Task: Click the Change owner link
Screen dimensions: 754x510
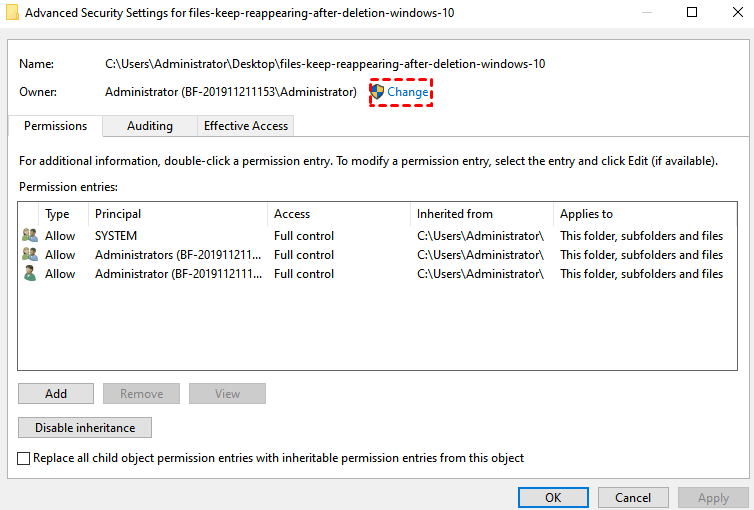Action: (x=408, y=92)
